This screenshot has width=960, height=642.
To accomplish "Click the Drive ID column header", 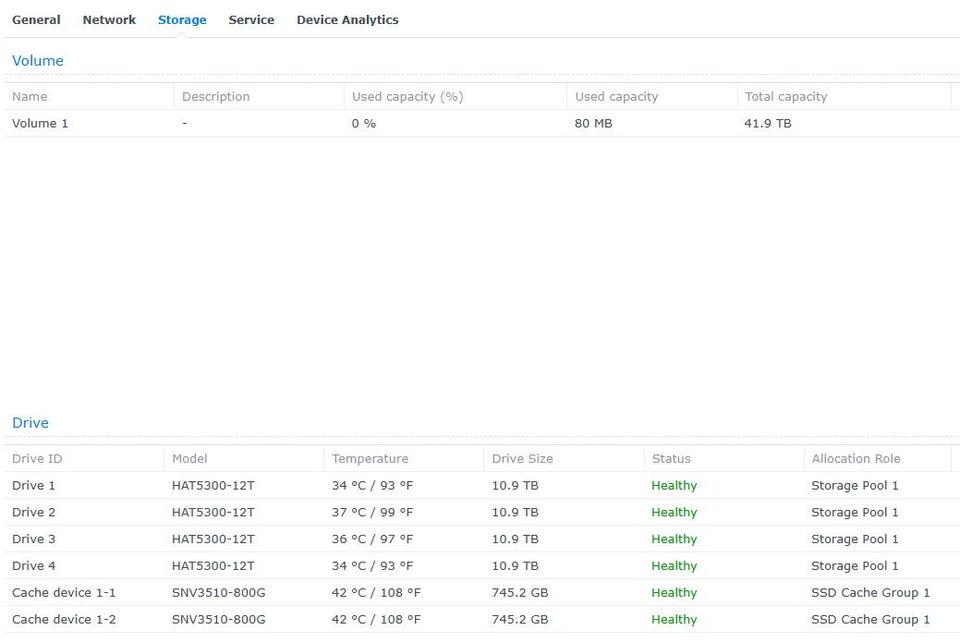I will (37, 459).
